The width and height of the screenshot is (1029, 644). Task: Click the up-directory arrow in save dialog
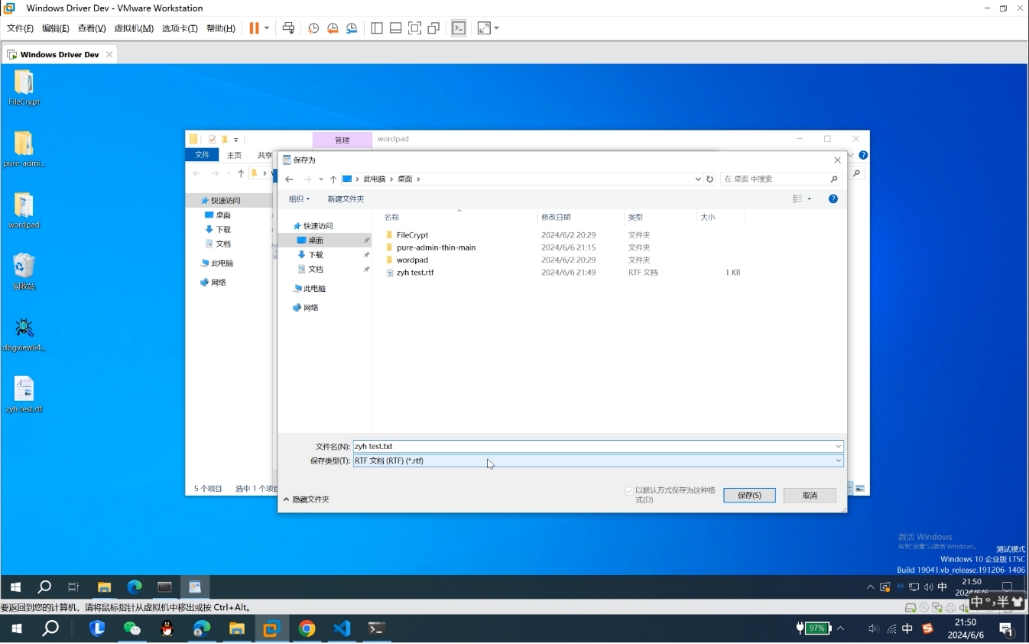[x=333, y=179]
